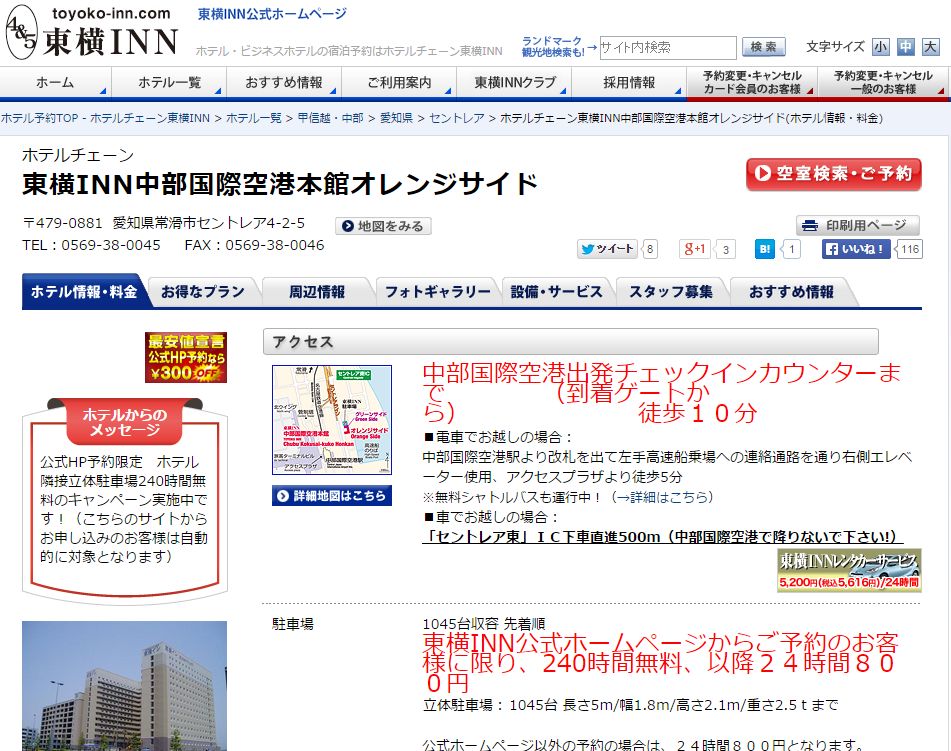Viewport: 951px width, 751px height.
Task: Click the セントレア breadcrumb link
Action: coord(457,118)
